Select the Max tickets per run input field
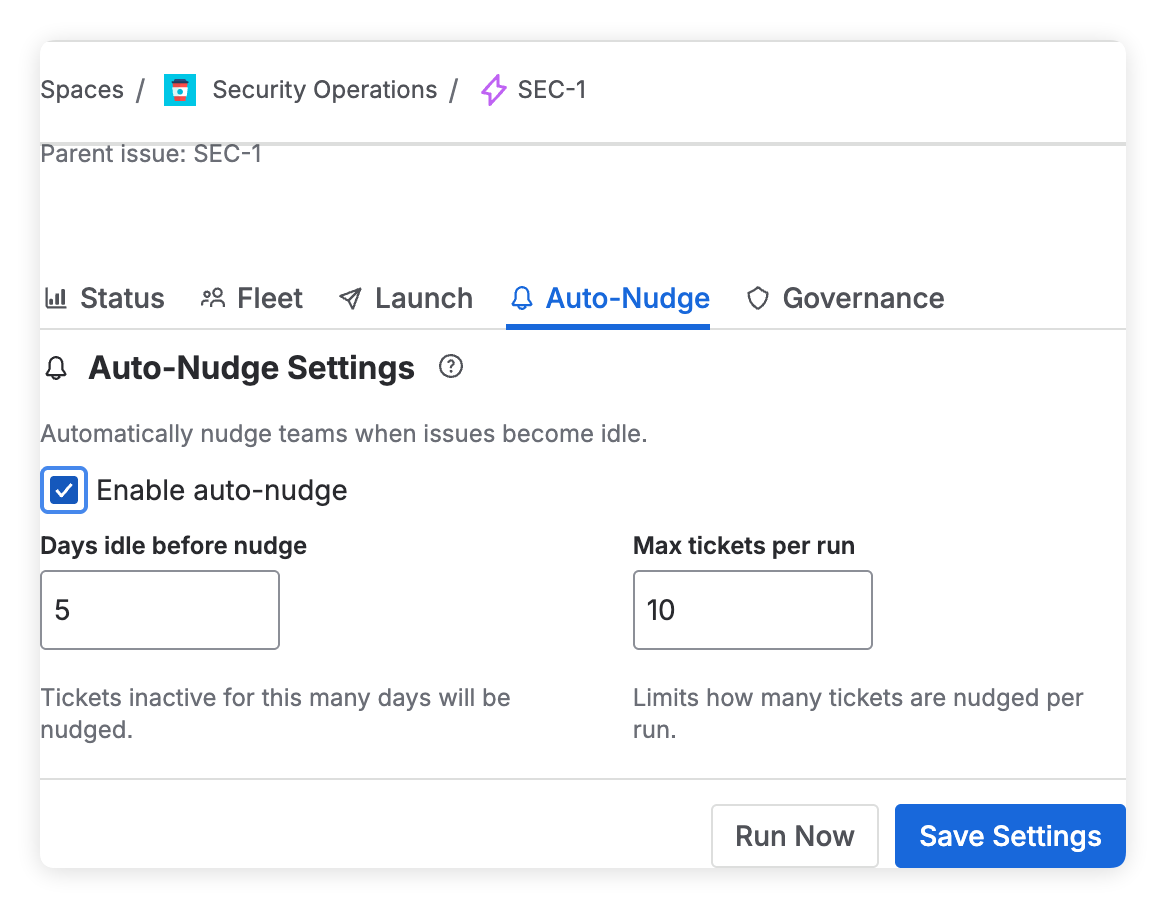 752,610
